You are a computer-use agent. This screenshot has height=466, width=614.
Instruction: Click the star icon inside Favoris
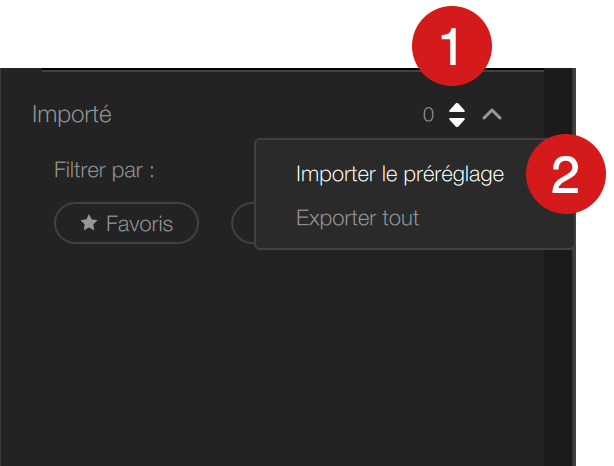click(x=89, y=223)
